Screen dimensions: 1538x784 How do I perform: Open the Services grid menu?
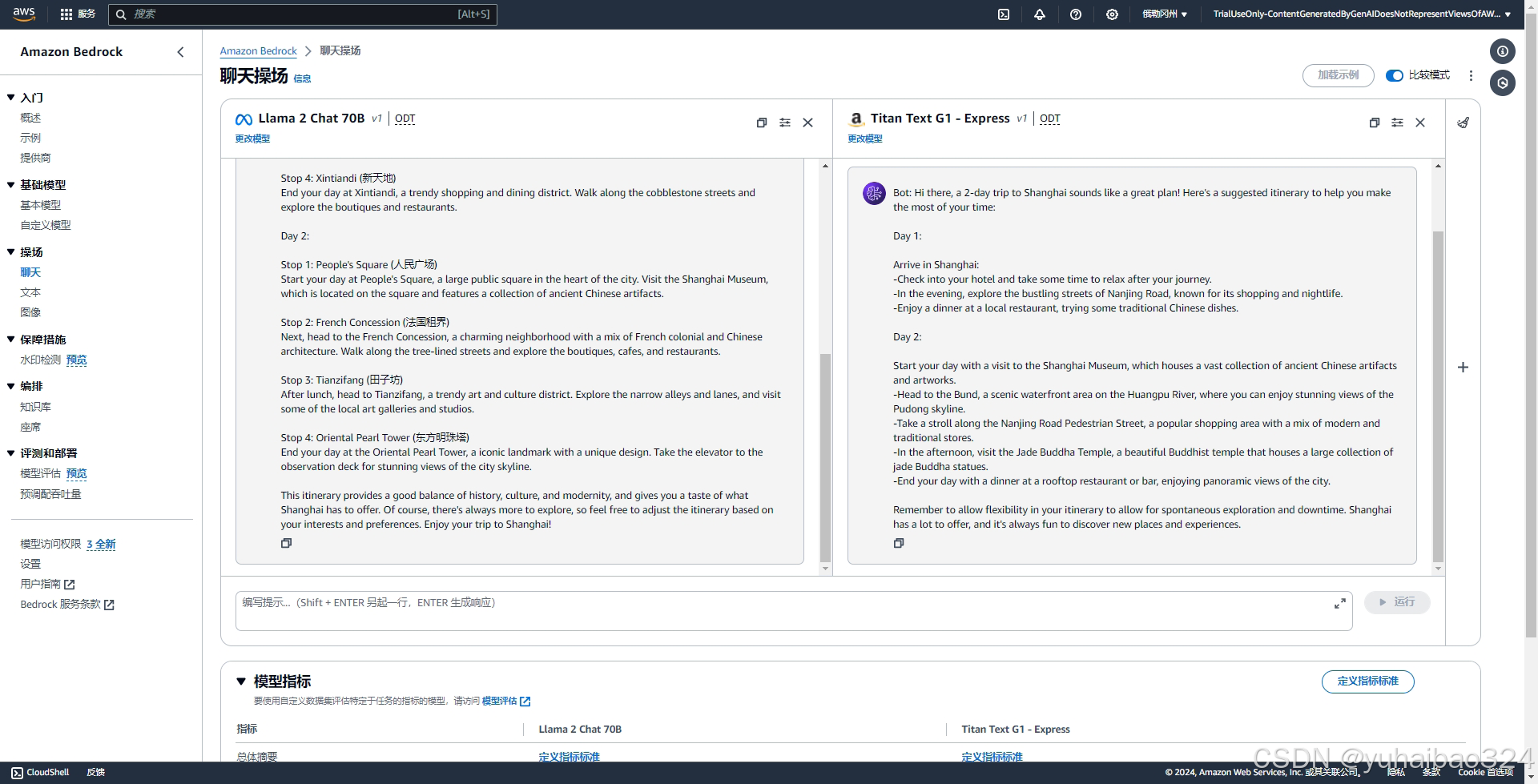click(78, 14)
